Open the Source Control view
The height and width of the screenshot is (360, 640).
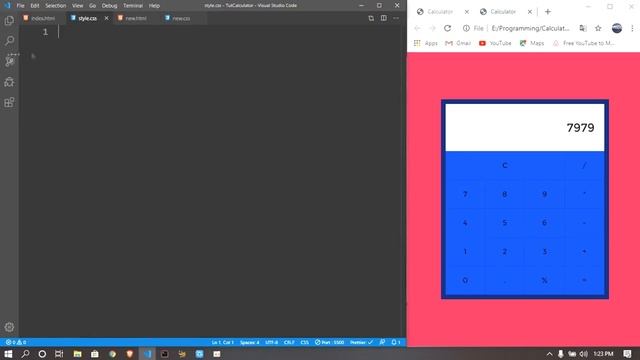(x=9, y=61)
